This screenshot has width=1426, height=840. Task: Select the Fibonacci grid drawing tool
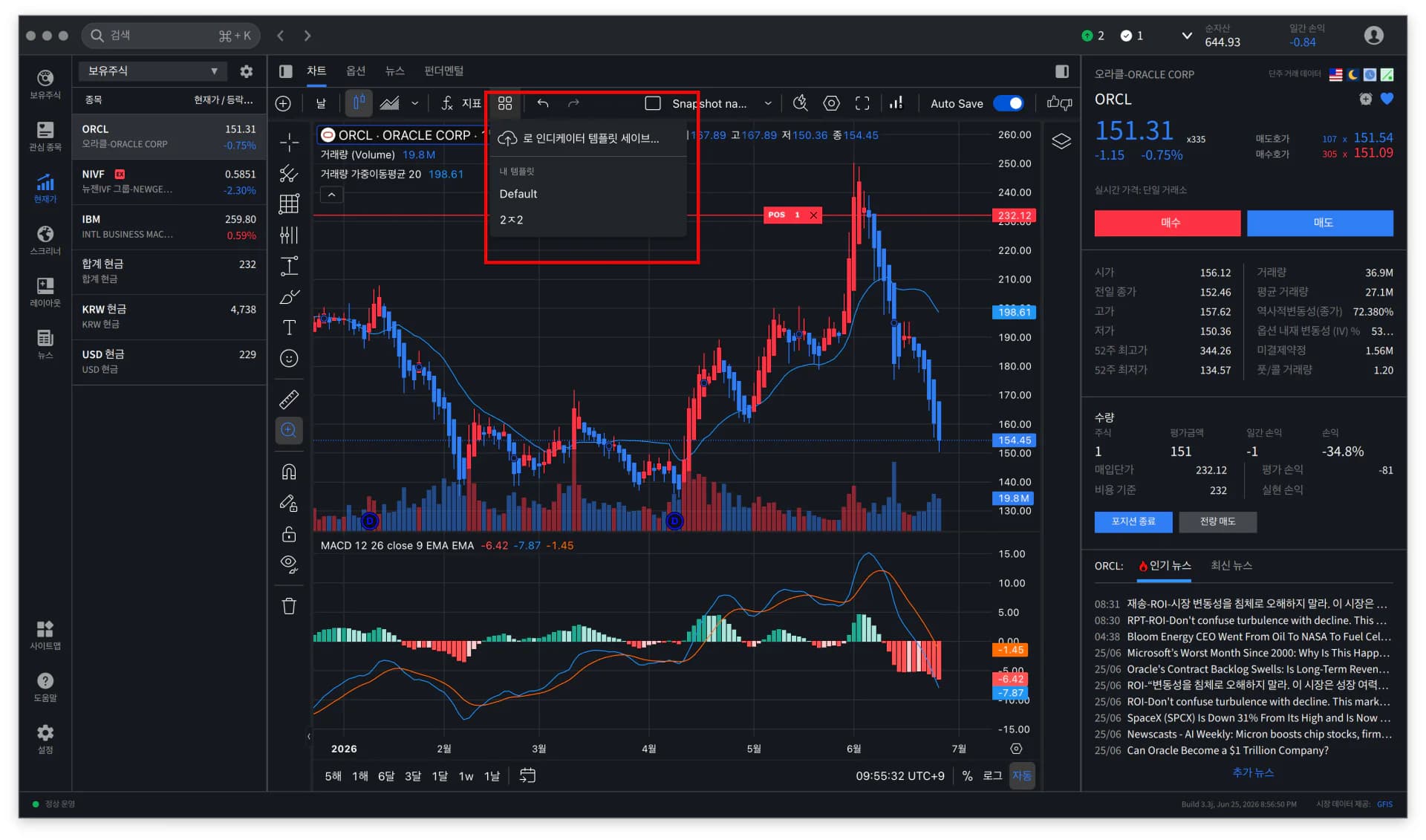point(289,204)
